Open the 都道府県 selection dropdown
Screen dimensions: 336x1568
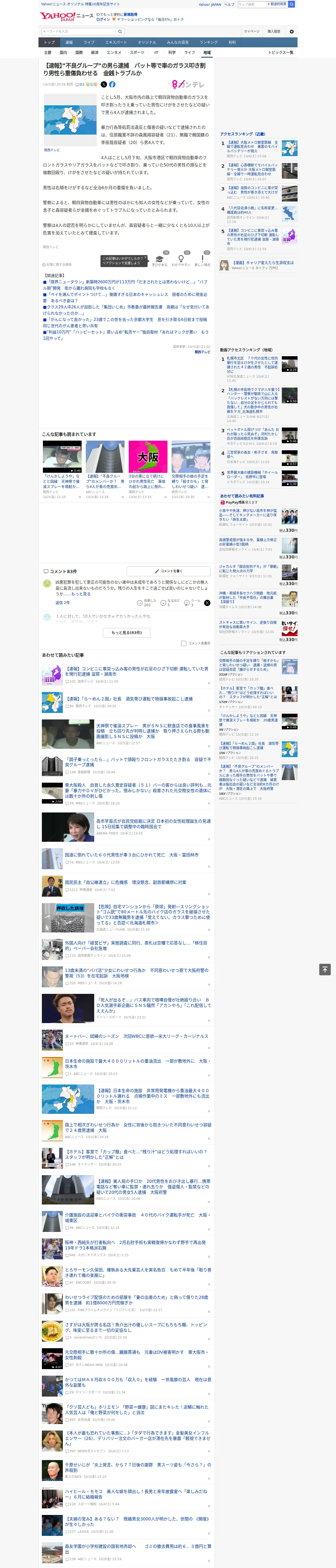click(277, 4)
